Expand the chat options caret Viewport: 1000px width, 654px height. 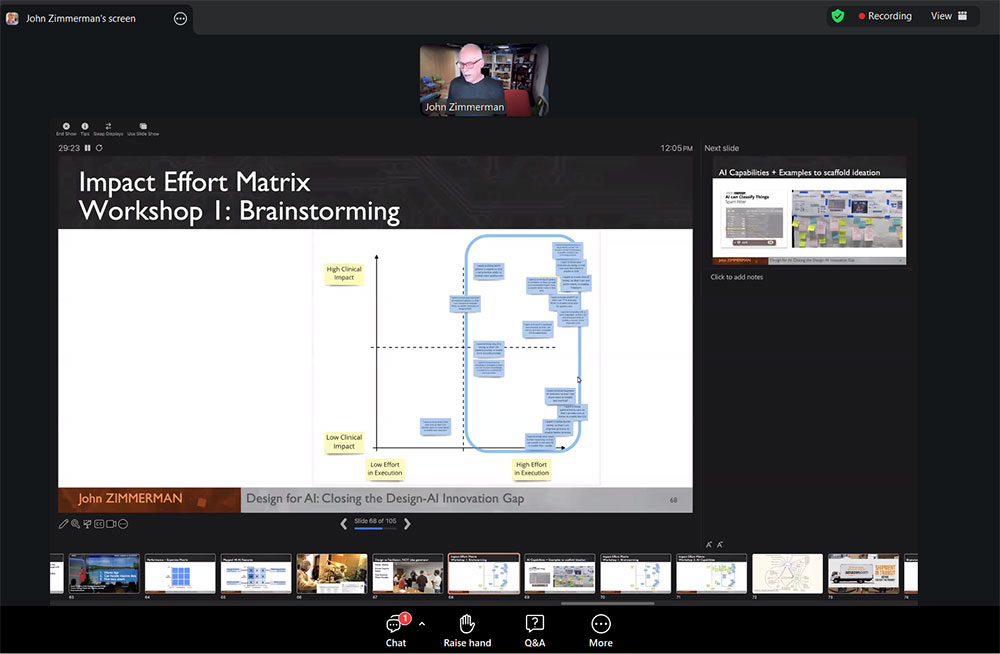click(x=421, y=623)
